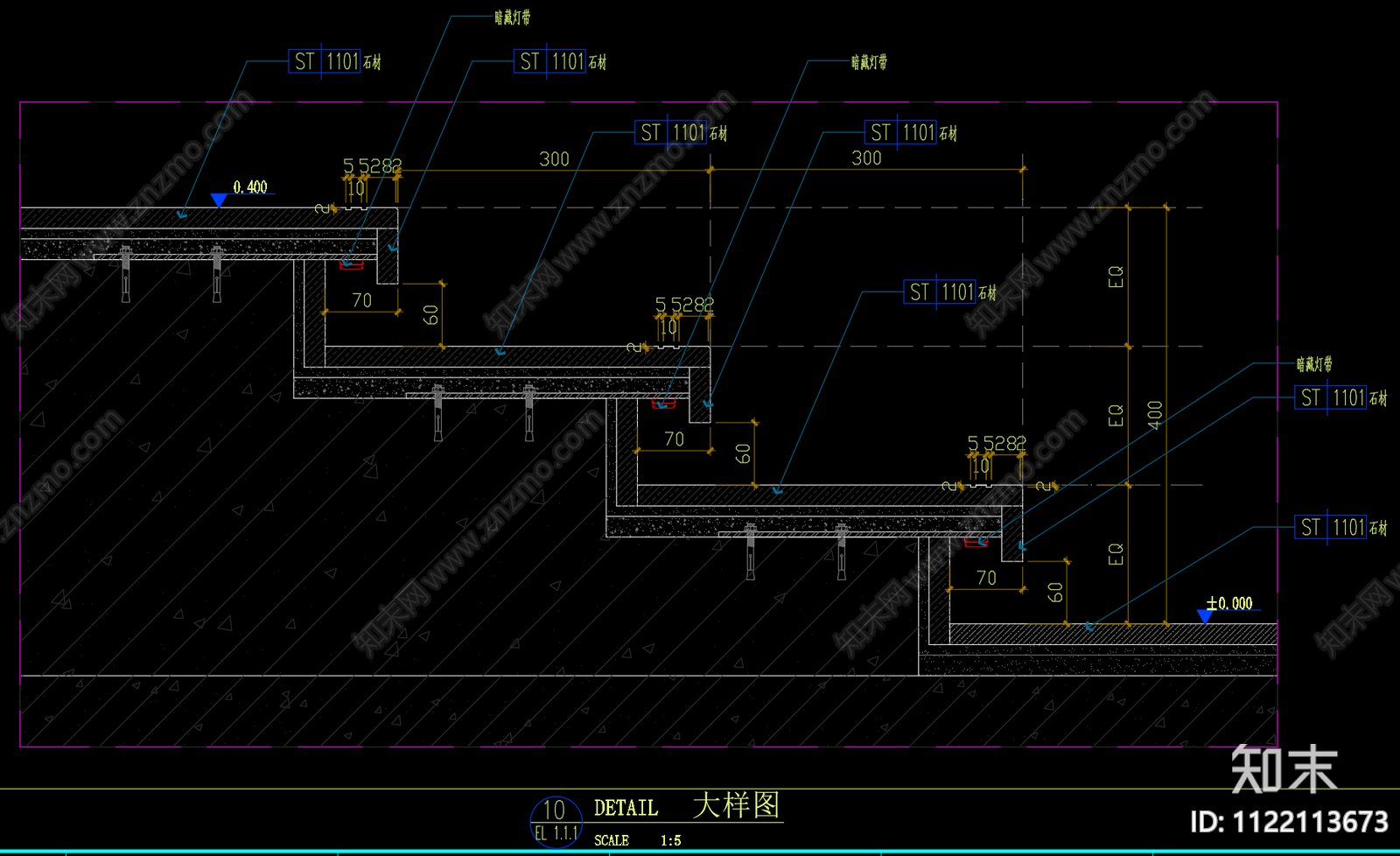Select the ±0.000 elevation text

1229,603
